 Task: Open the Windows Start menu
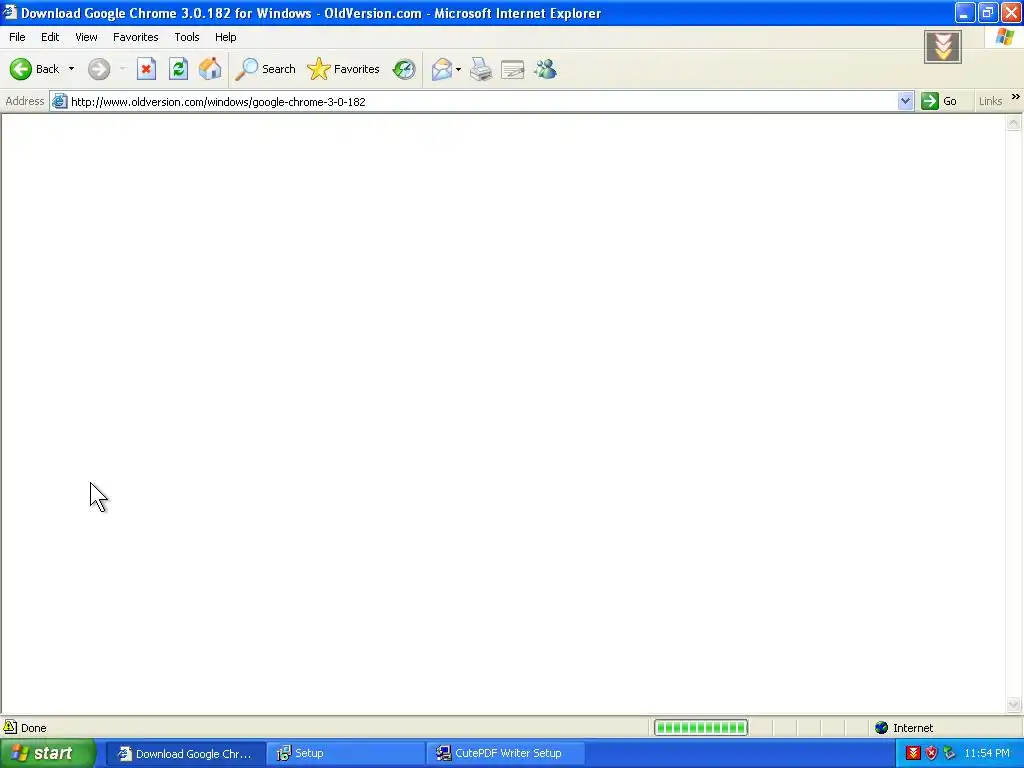(48, 753)
